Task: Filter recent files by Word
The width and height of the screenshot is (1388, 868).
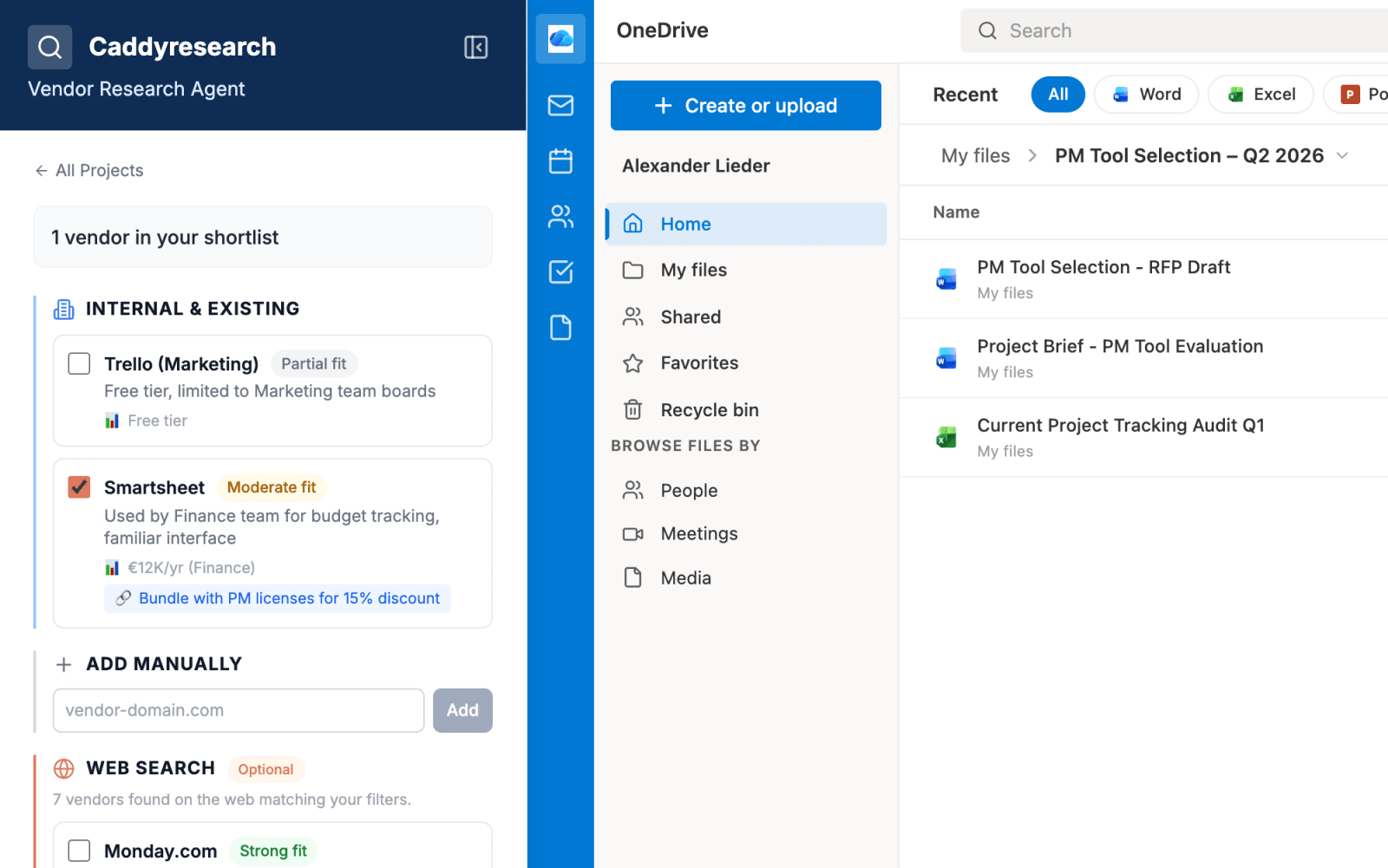Action: click(1146, 95)
